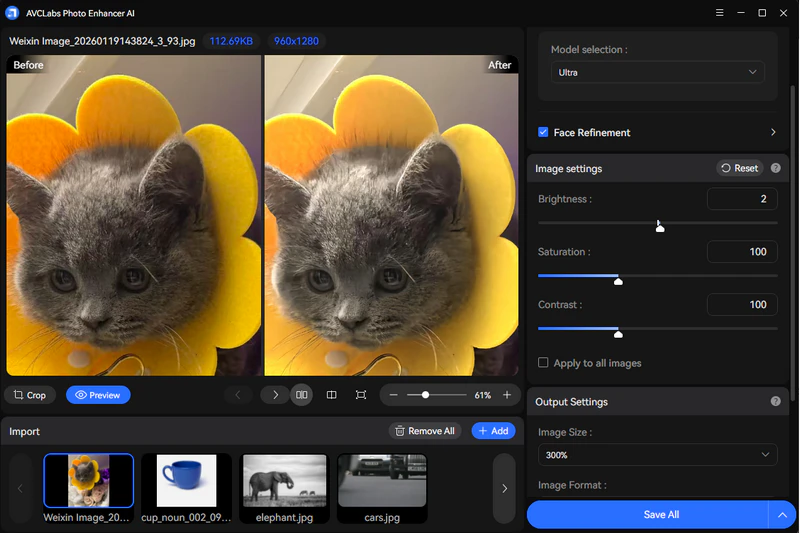Click the 960x1280 resolution label
Image resolution: width=800 pixels, height=533 pixels.
click(296, 41)
